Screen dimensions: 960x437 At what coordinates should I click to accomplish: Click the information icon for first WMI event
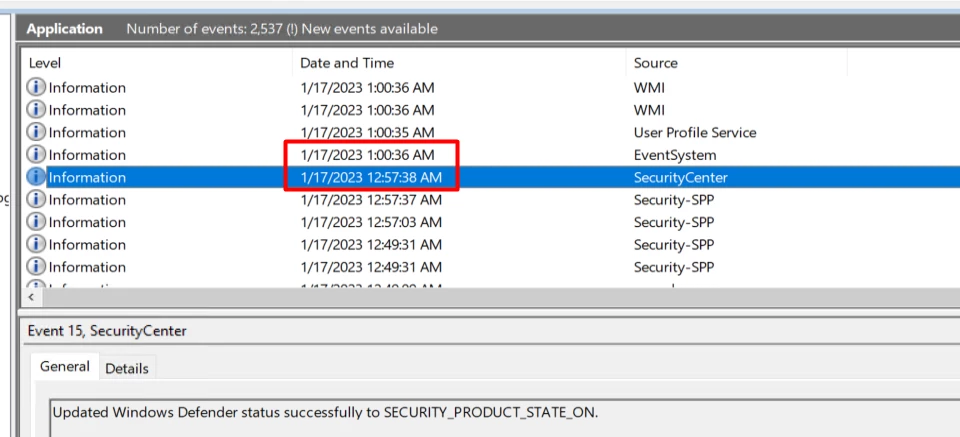(x=36, y=88)
